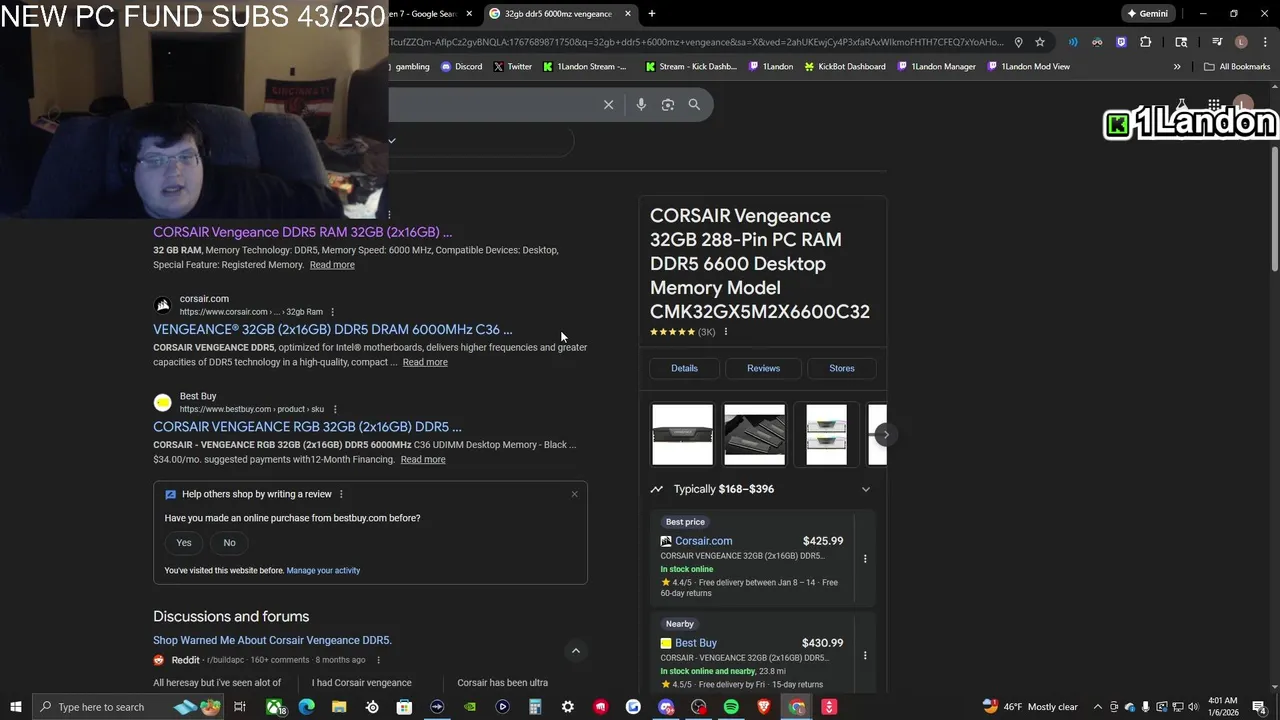Viewport: 1280px width, 720px height.
Task: Open the Chrome profile avatar
Action: pyautogui.click(x=1241, y=42)
